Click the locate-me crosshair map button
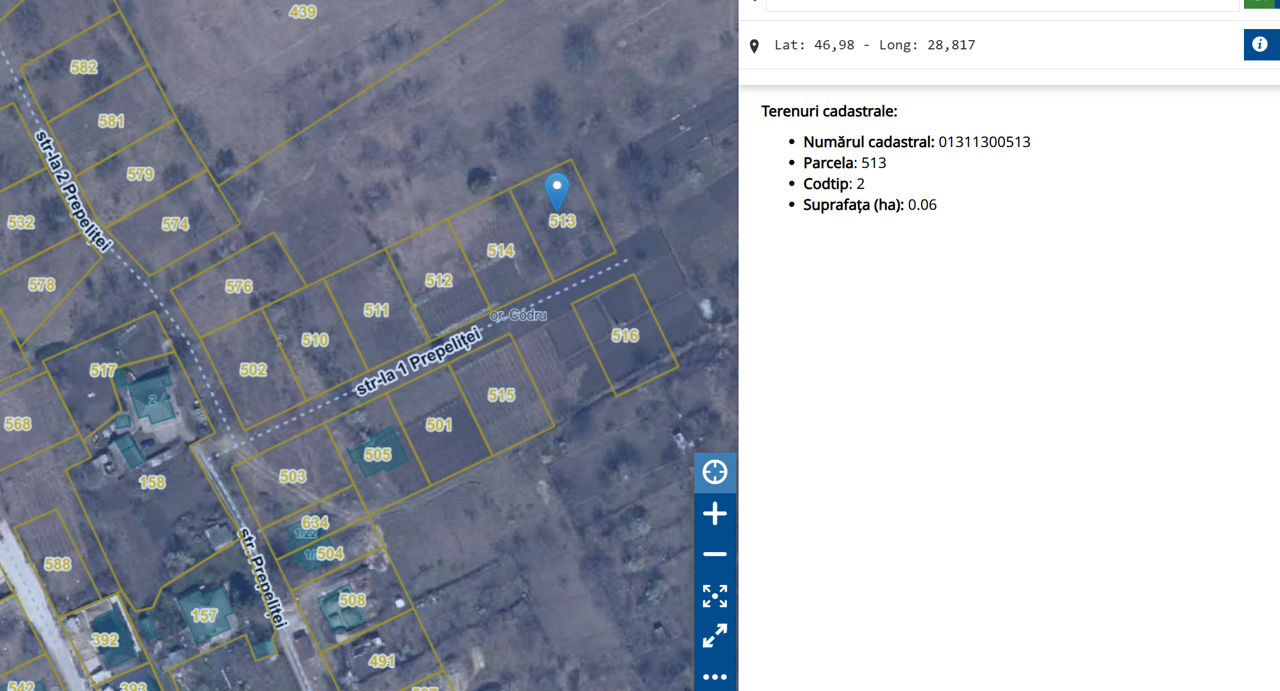 tap(715, 472)
